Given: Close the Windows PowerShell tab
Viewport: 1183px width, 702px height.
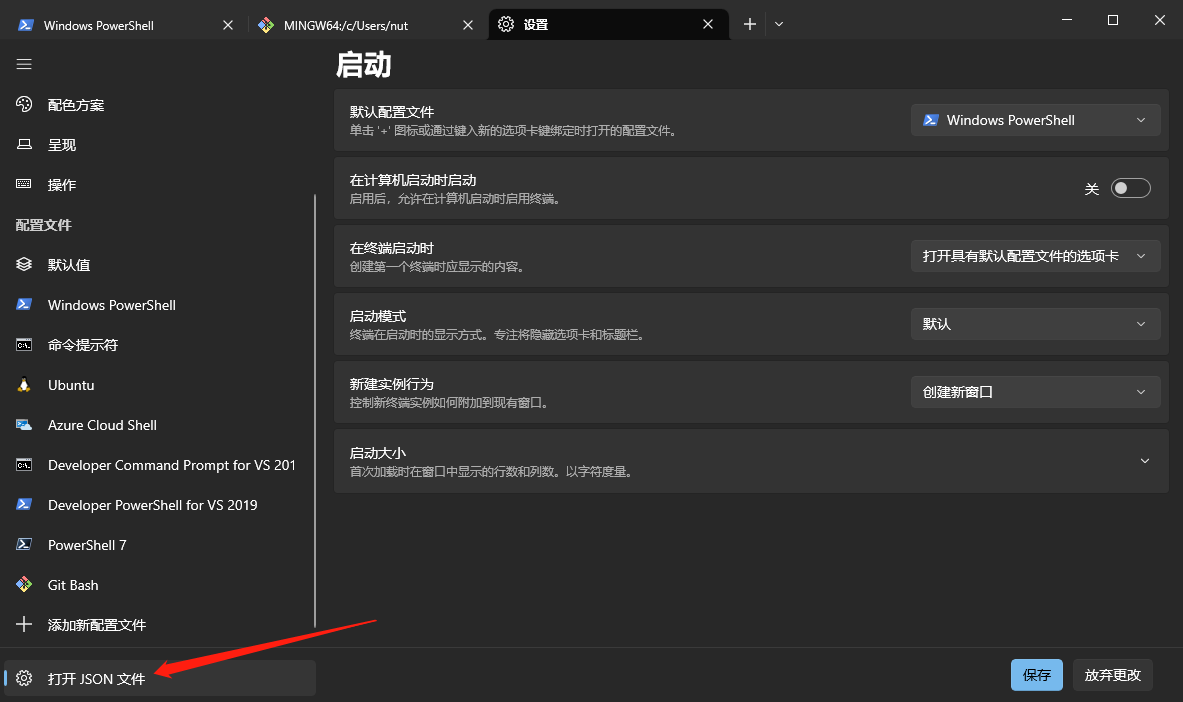Looking at the screenshot, I should click(x=228, y=25).
